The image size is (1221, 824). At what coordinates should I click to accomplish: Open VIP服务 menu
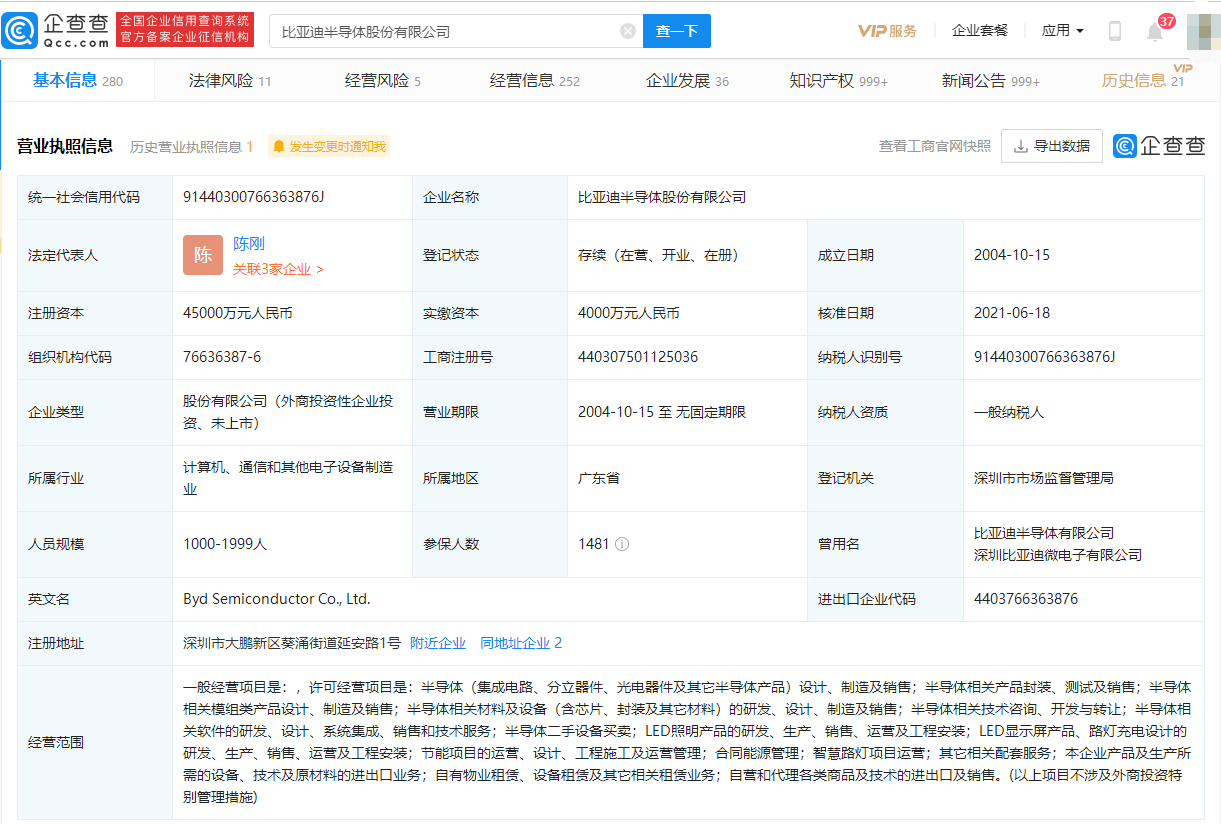(x=887, y=31)
